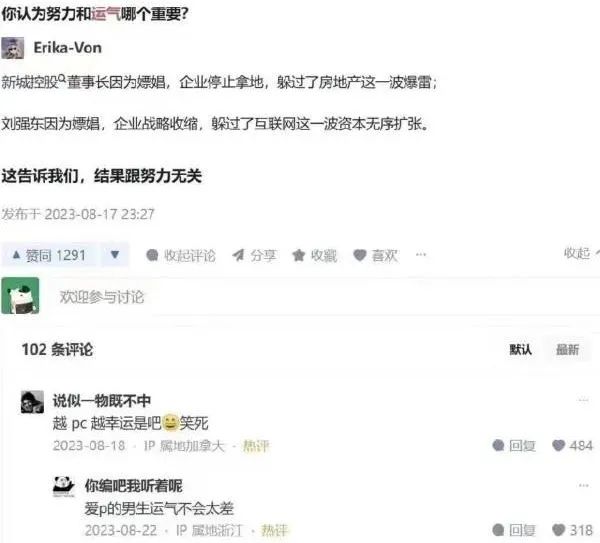Open 运气 highlighted keyword in question title
The width and height of the screenshot is (600, 543).
(106, 14)
